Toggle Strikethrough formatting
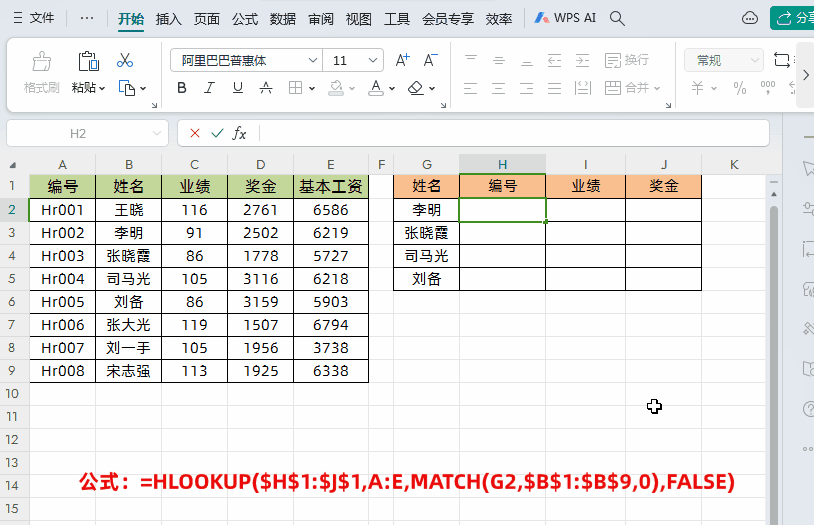The width and height of the screenshot is (814, 525). click(x=266, y=88)
